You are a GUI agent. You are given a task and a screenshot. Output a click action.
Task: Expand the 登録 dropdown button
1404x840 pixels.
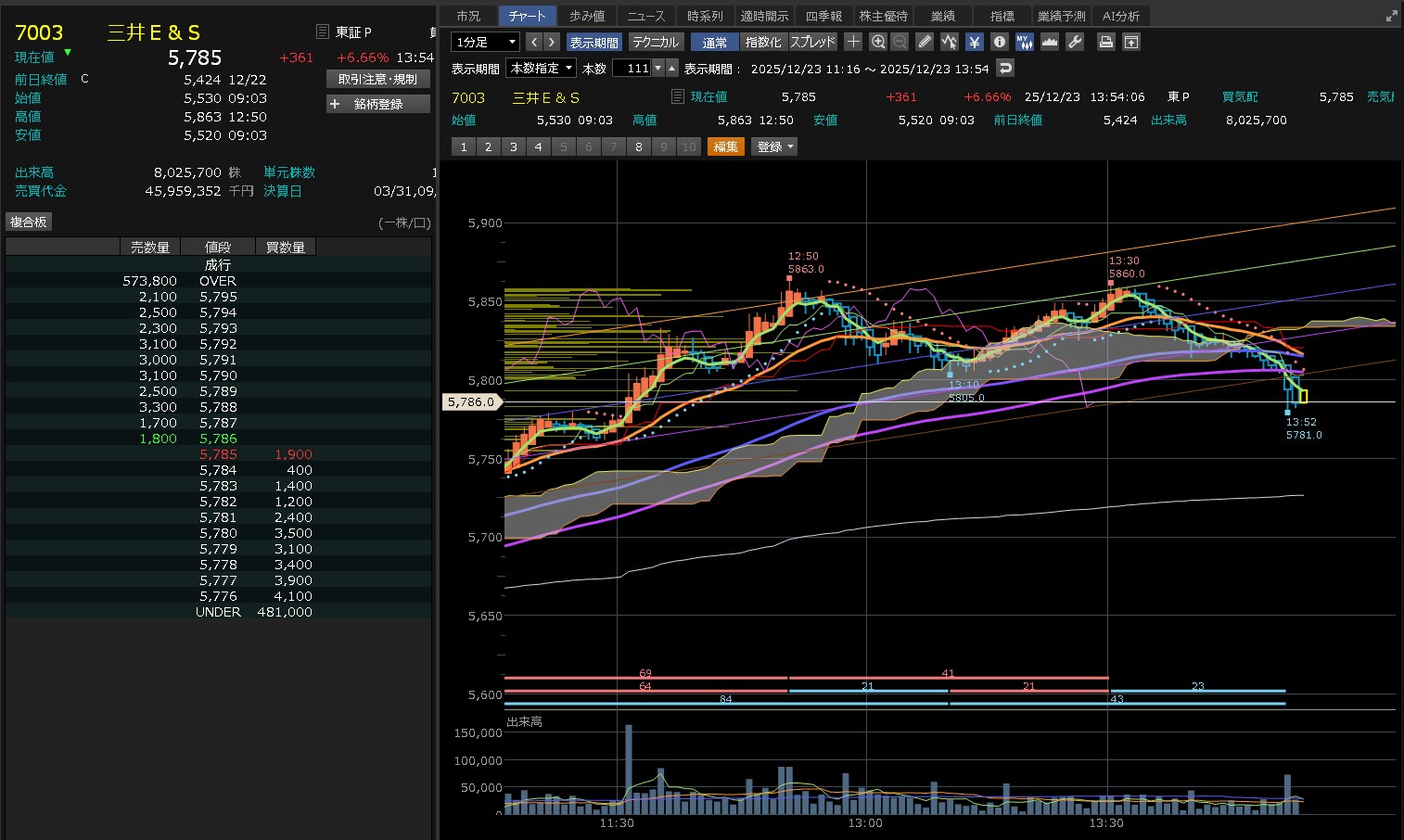[x=774, y=146]
